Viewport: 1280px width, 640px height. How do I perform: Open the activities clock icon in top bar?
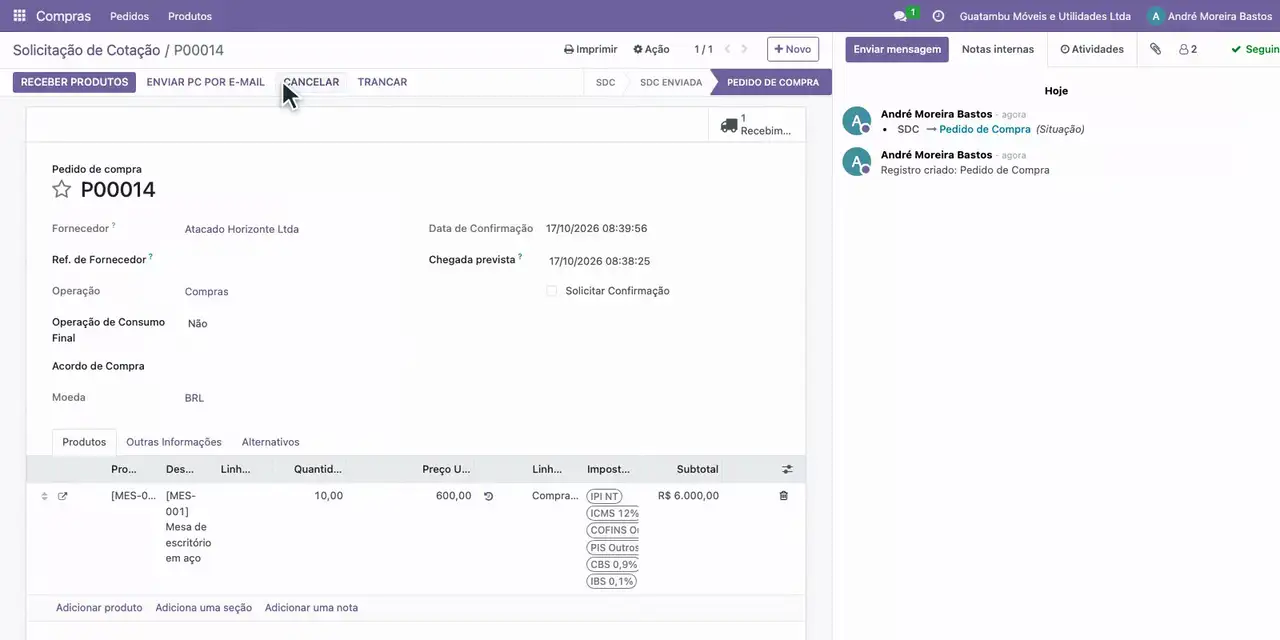coord(938,16)
